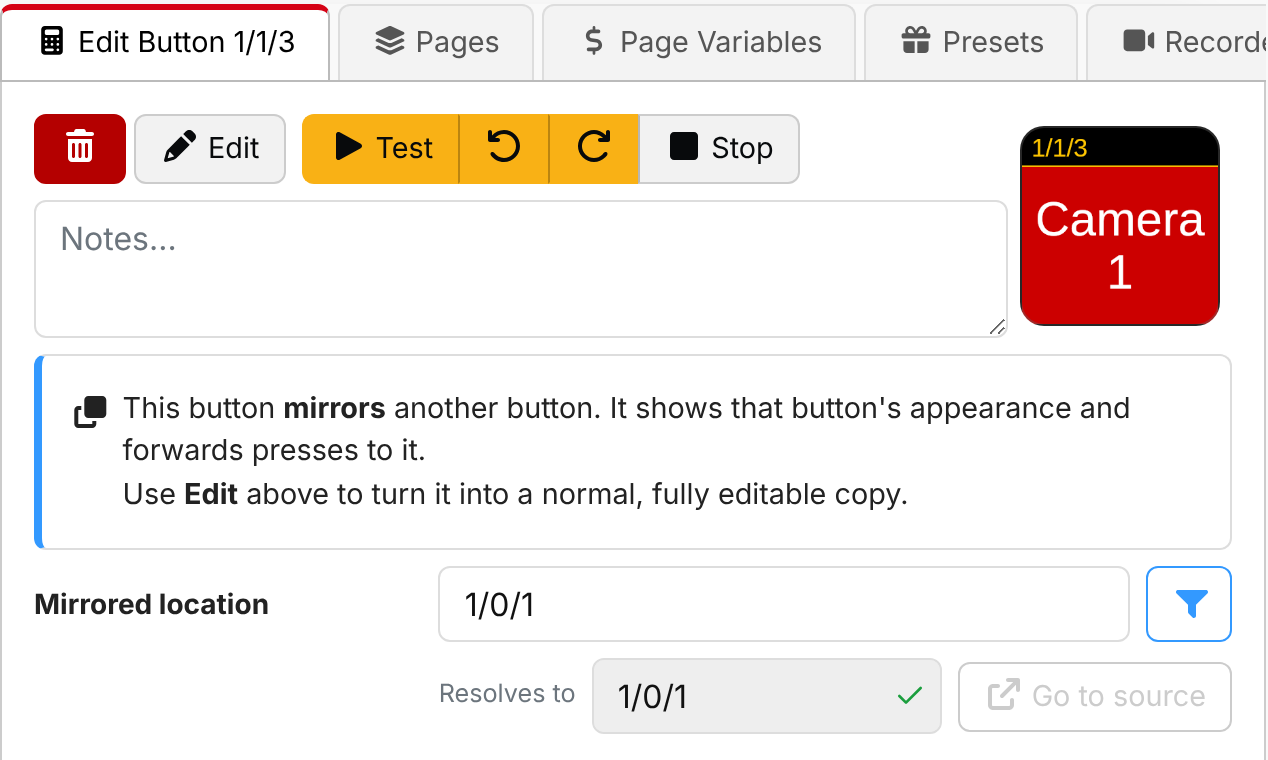Click the 'Mirrored location' label
The image size is (1268, 760).
click(x=152, y=604)
